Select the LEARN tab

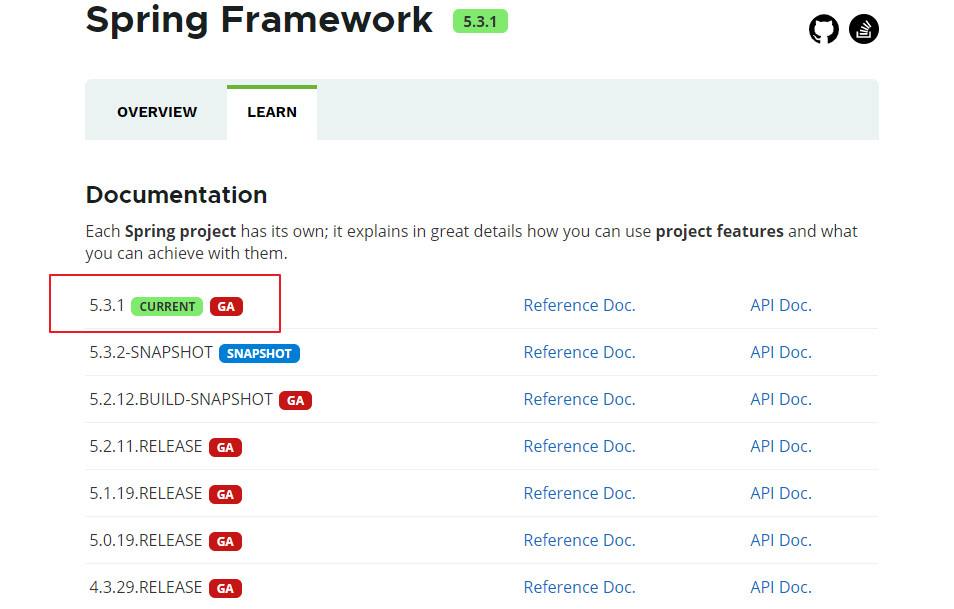tap(272, 112)
